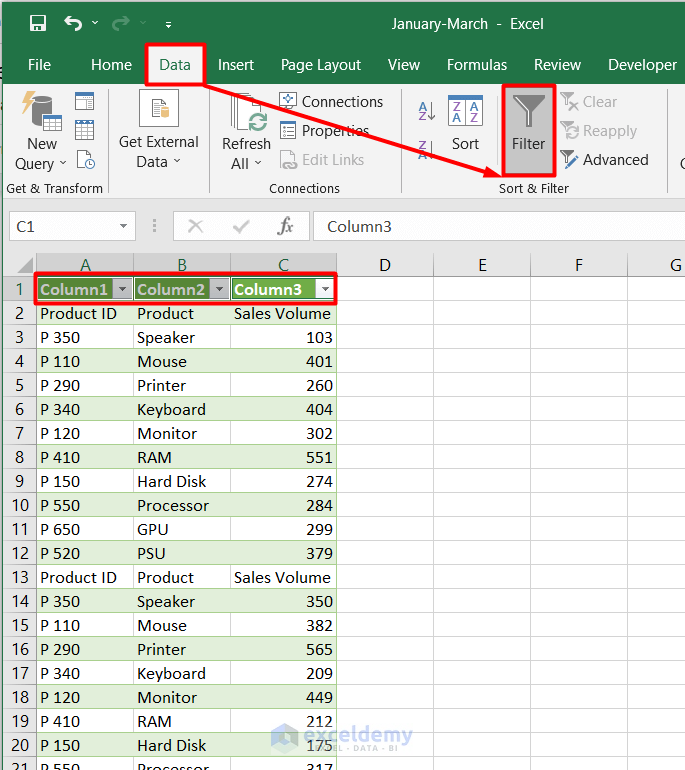Viewport: 685px width, 770px height.
Task: Click the Save icon in title bar
Action: pos(38,23)
